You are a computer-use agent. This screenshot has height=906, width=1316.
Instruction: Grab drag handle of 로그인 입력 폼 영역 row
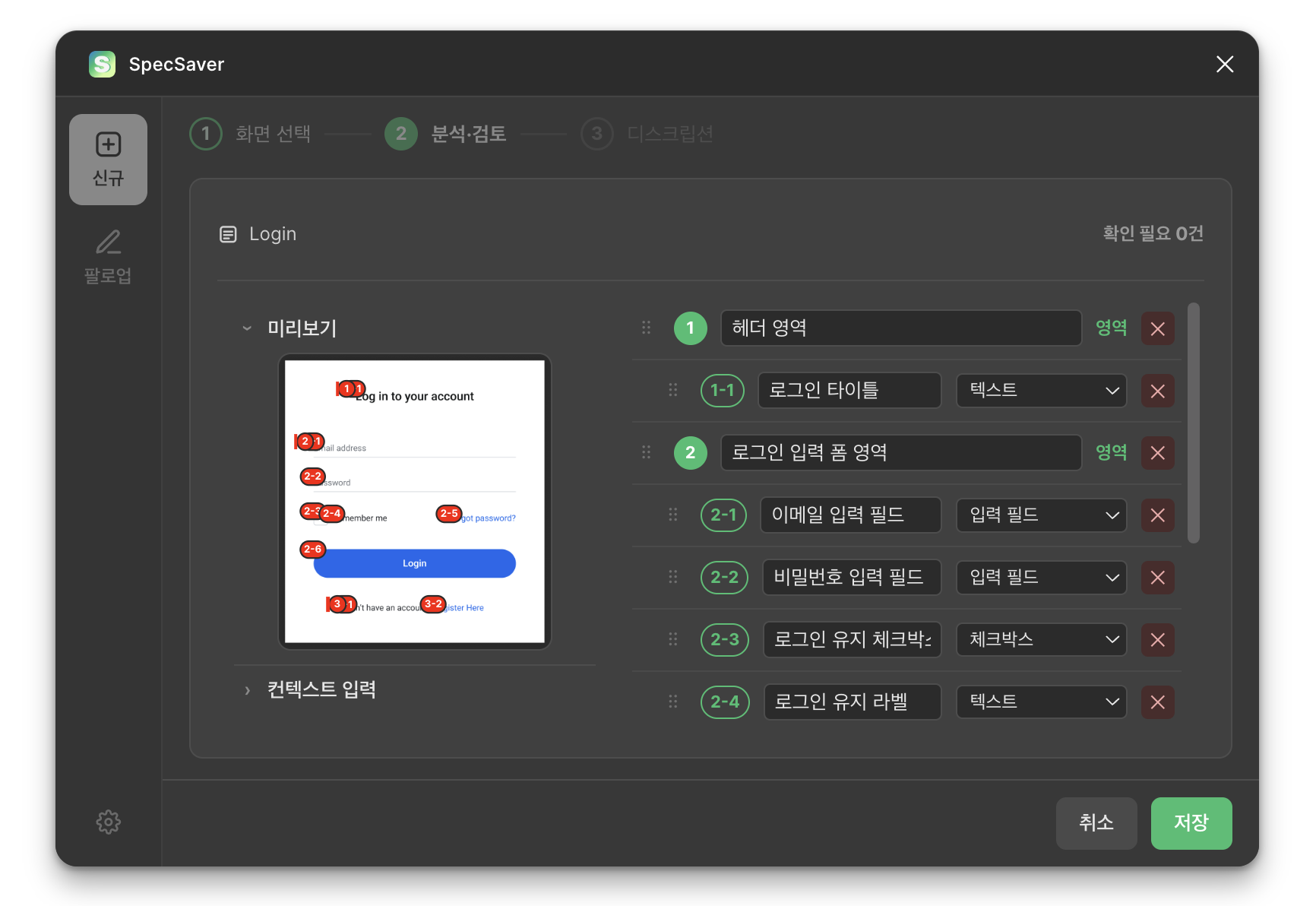tap(647, 452)
